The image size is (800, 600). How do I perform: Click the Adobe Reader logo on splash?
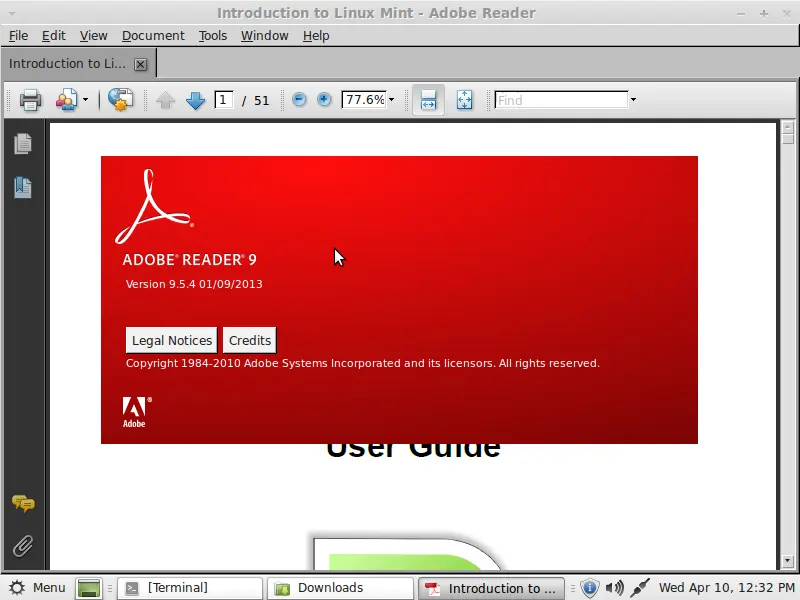[154, 206]
